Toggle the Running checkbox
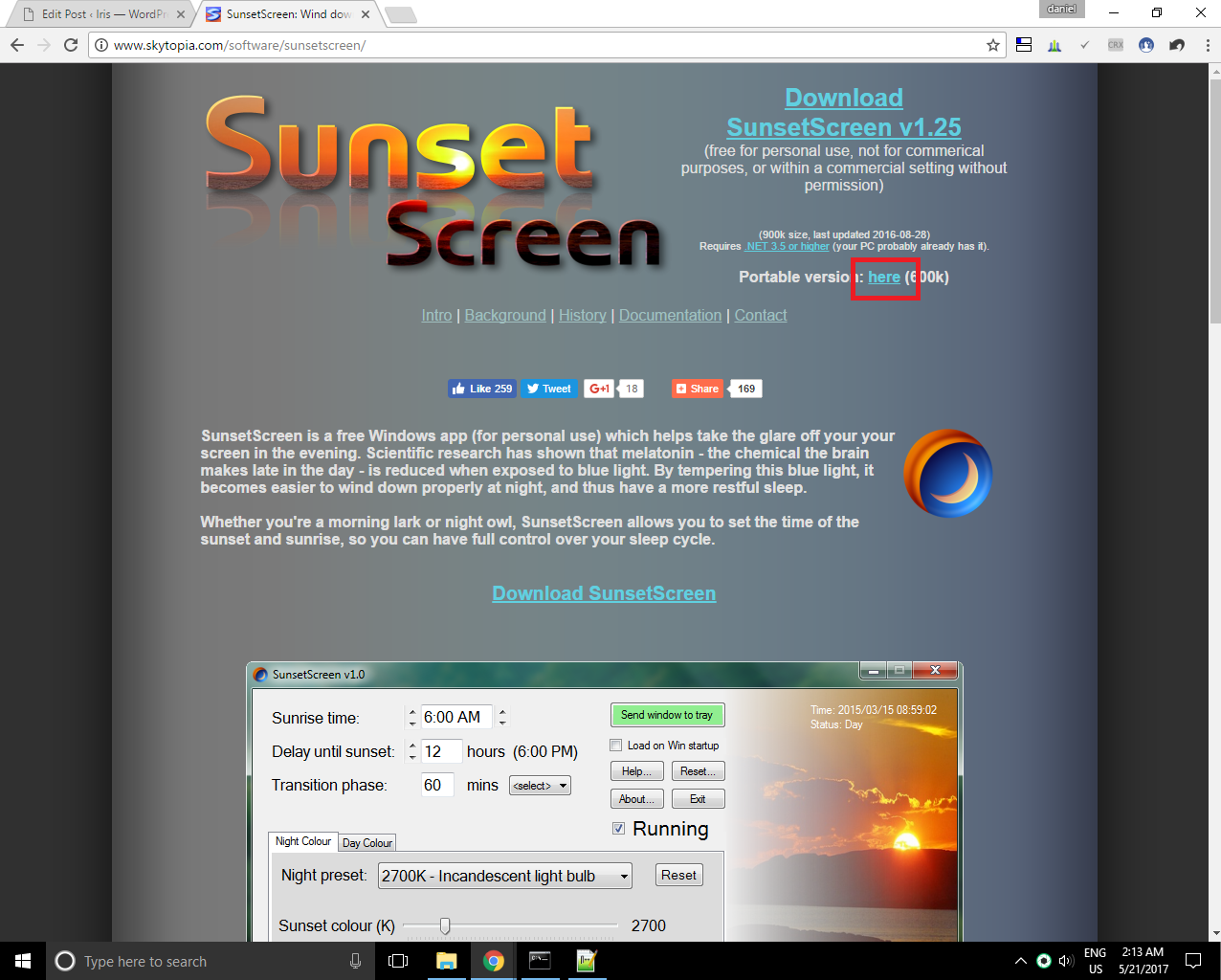1221x980 pixels. (x=618, y=829)
